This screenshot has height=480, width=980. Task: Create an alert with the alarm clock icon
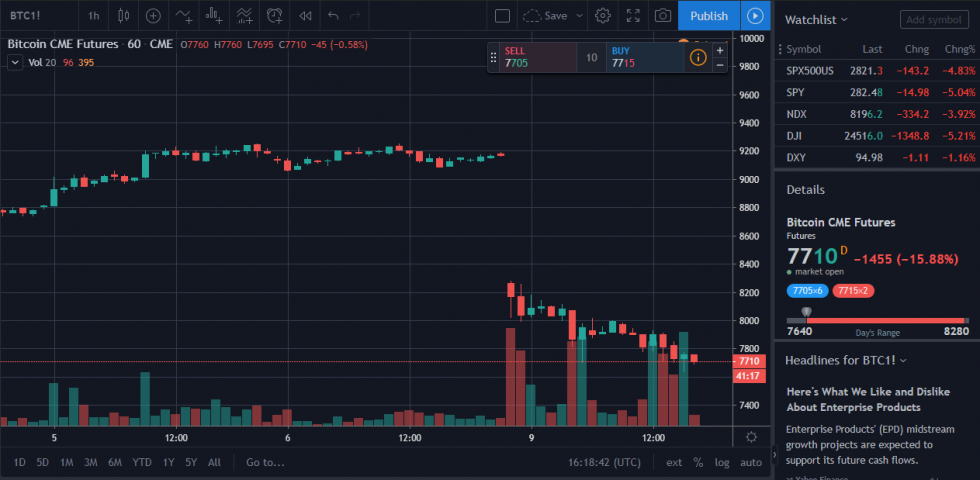[x=274, y=16]
